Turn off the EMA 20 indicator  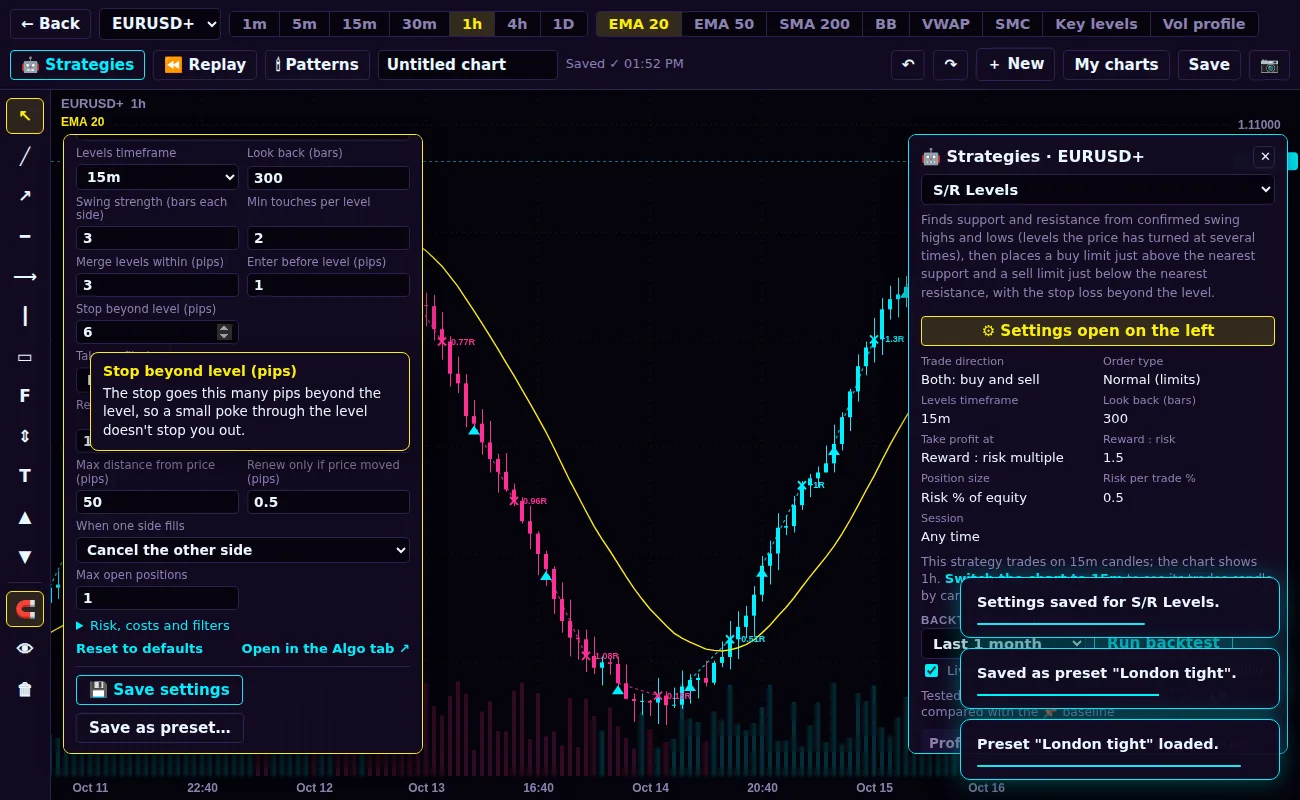point(639,24)
